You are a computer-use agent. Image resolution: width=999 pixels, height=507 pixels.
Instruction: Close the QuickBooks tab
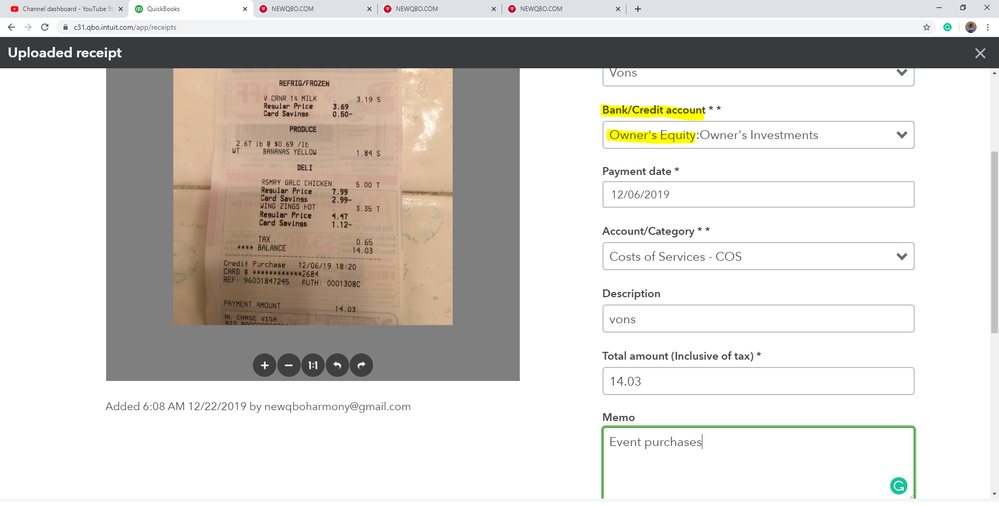coord(245,9)
